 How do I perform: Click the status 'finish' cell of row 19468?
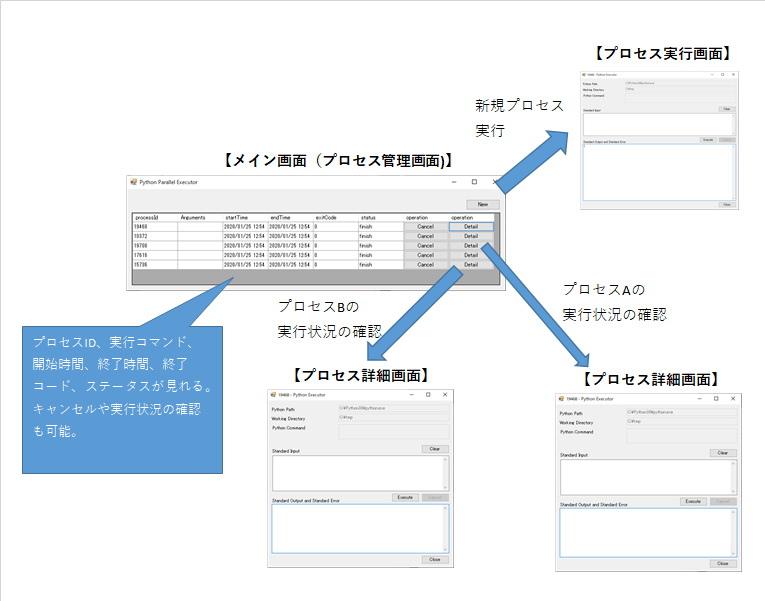381,227
